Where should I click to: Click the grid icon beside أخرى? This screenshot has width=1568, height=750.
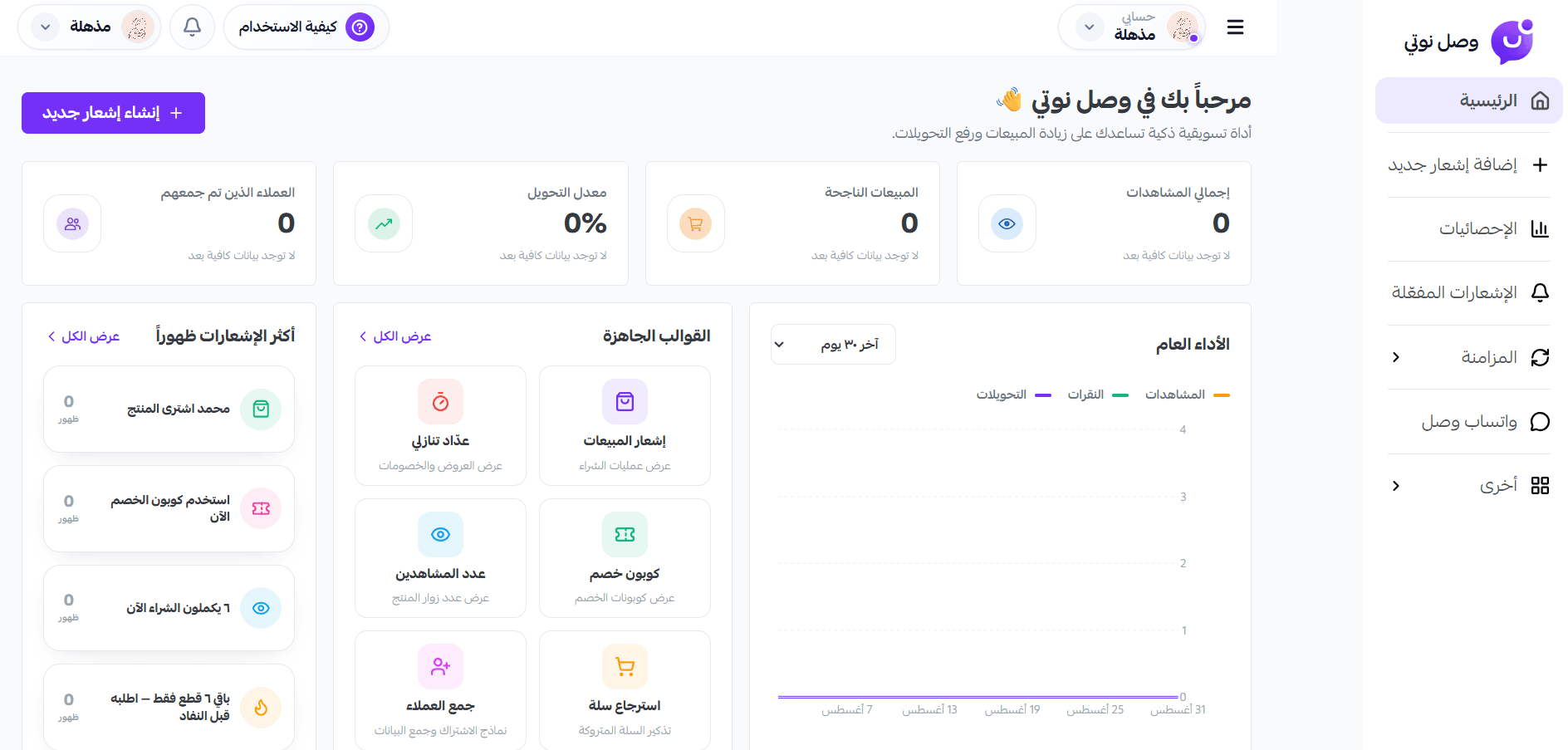(x=1540, y=486)
